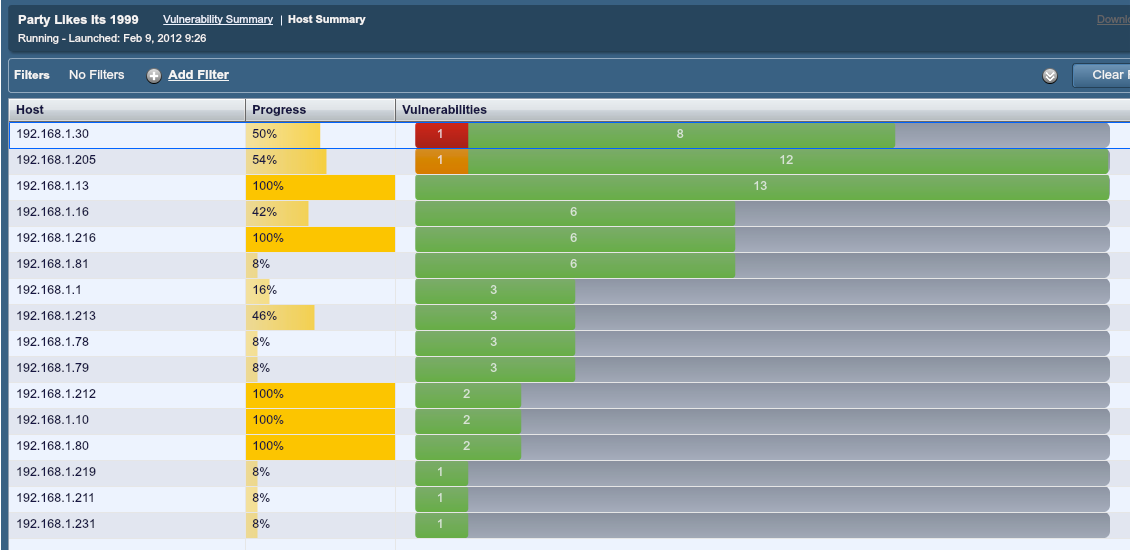Click the 54% progress bar for 192.168.1.205

point(286,161)
